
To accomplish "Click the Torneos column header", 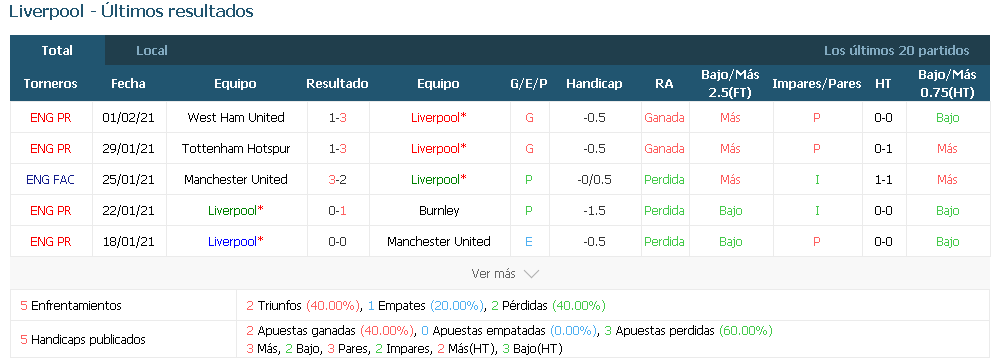I will click(50, 84).
